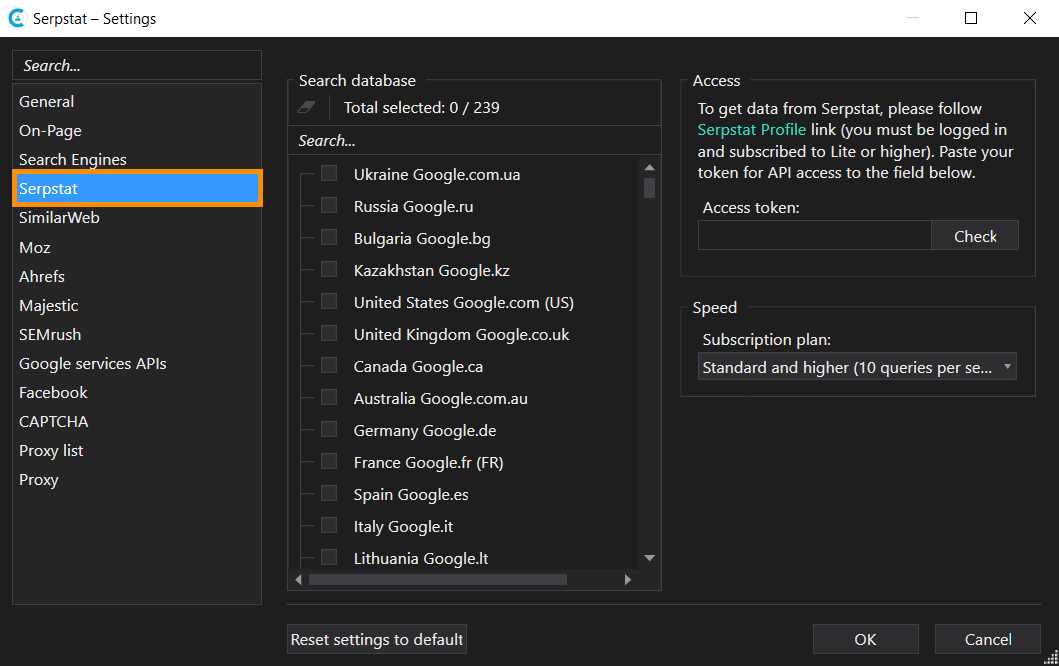This screenshot has height=666, width=1059.
Task: Open Search Engines settings
Action: point(136,159)
